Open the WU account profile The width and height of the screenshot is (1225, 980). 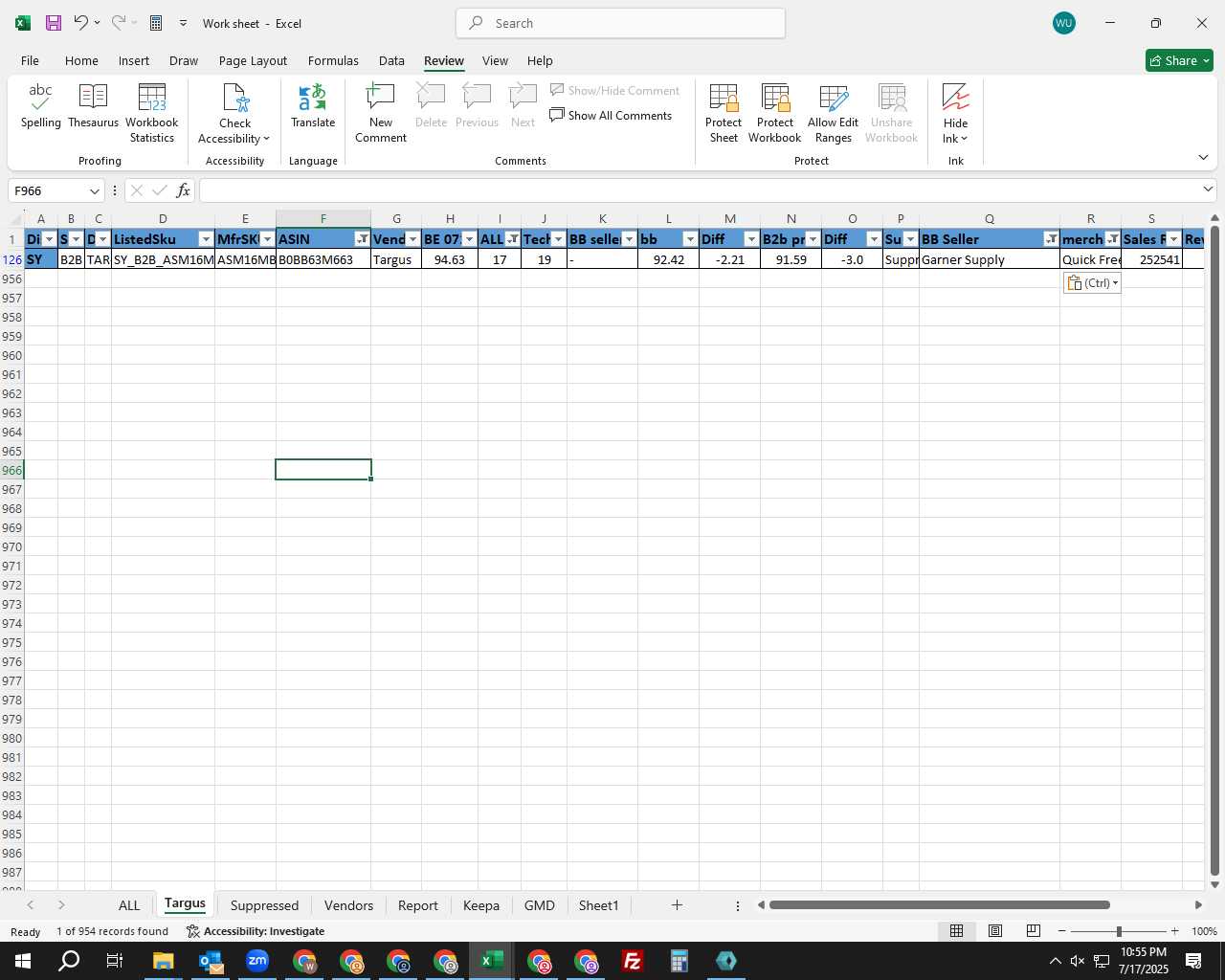(1063, 23)
